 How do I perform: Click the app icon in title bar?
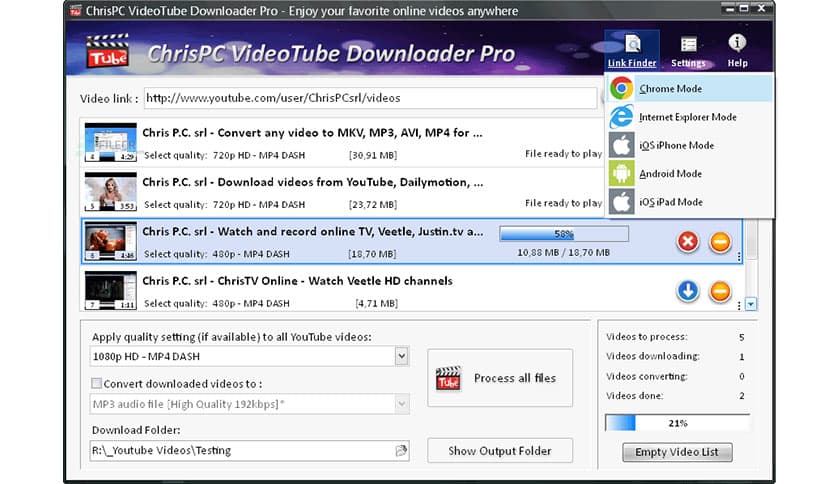tap(75, 11)
